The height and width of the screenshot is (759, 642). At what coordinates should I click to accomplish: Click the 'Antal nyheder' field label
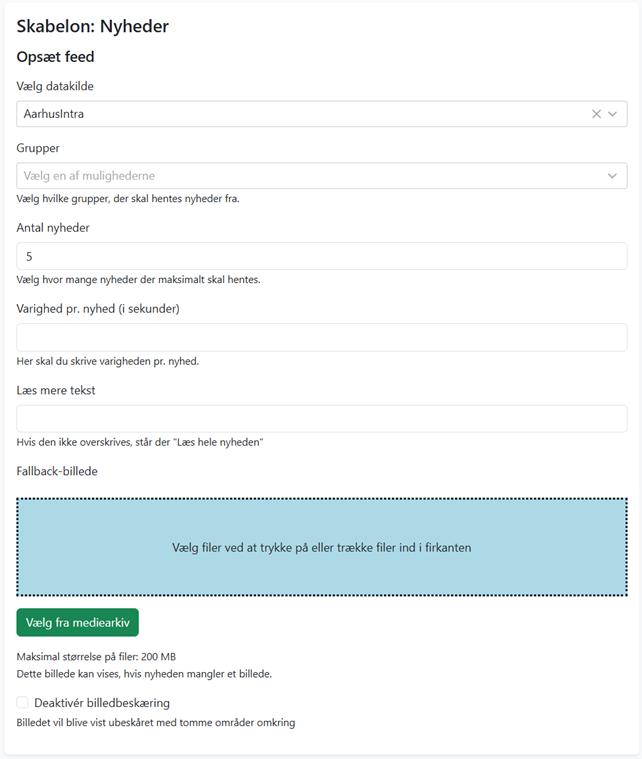click(53, 228)
